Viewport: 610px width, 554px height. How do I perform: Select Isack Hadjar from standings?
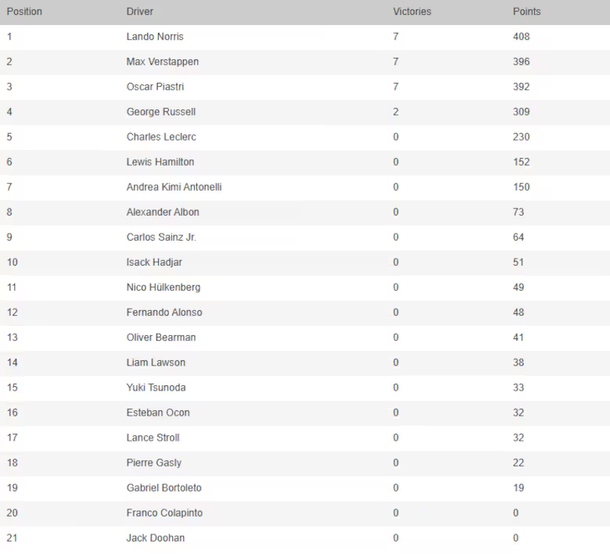tap(154, 262)
